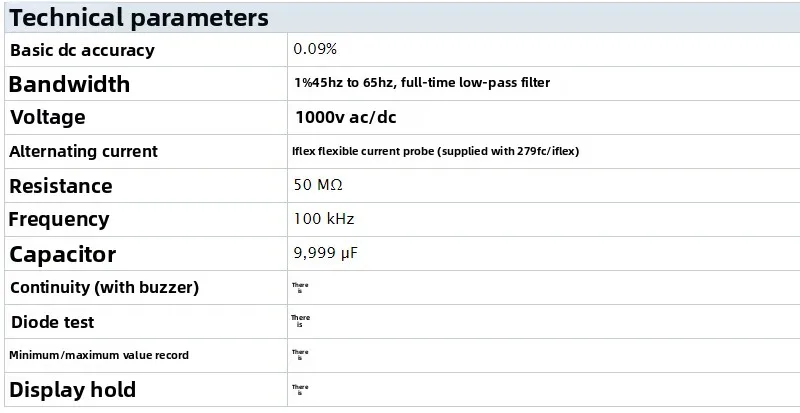Screen dimensions: 800x413
Task: Select the Bandwidth row label
Action: (x=69, y=84)
